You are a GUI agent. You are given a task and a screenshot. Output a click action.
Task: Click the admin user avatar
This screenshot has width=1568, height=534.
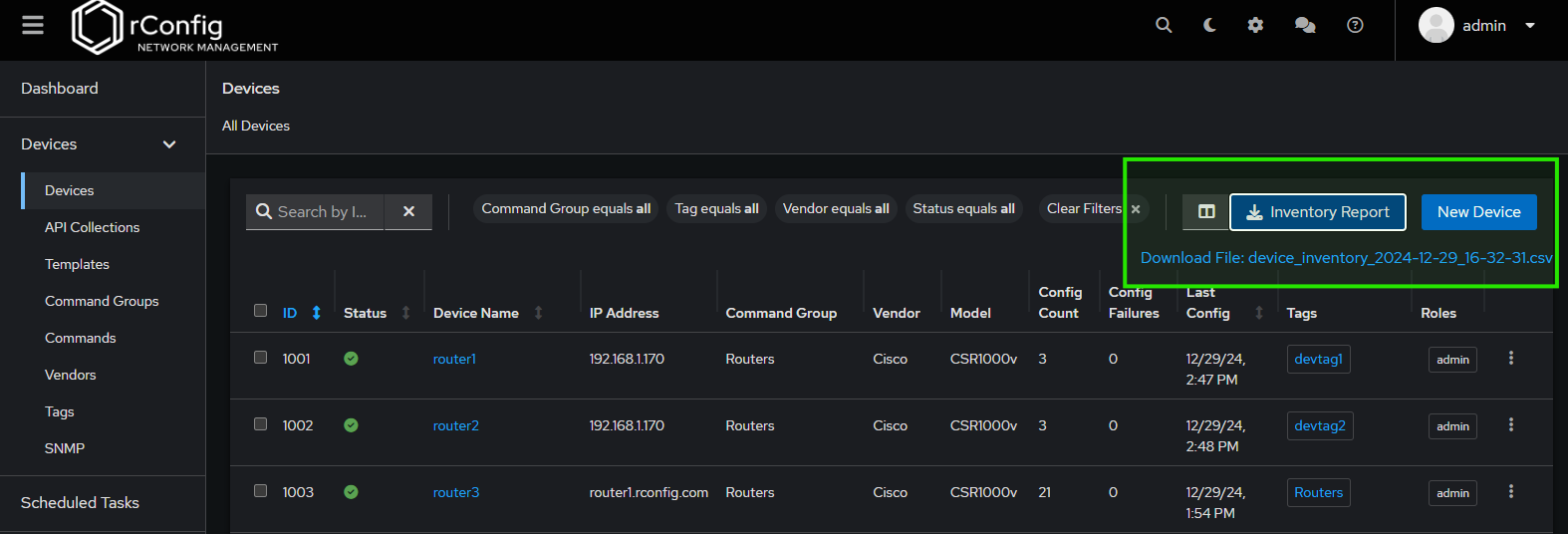[1437, 25]
